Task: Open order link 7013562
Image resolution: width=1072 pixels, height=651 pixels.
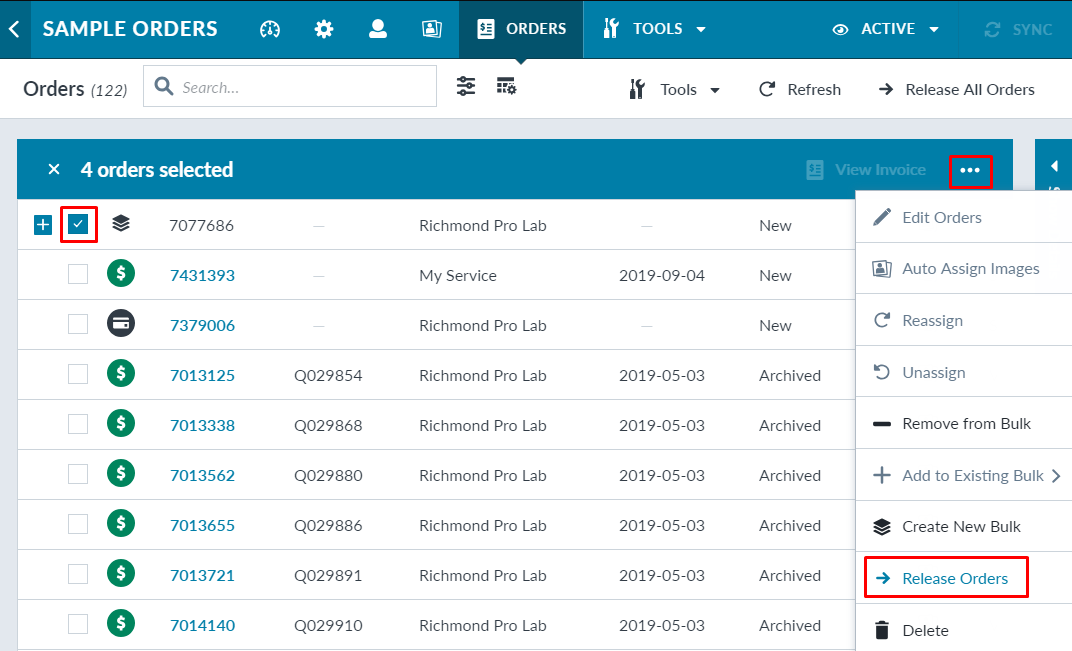Action: tap(202, 475)
